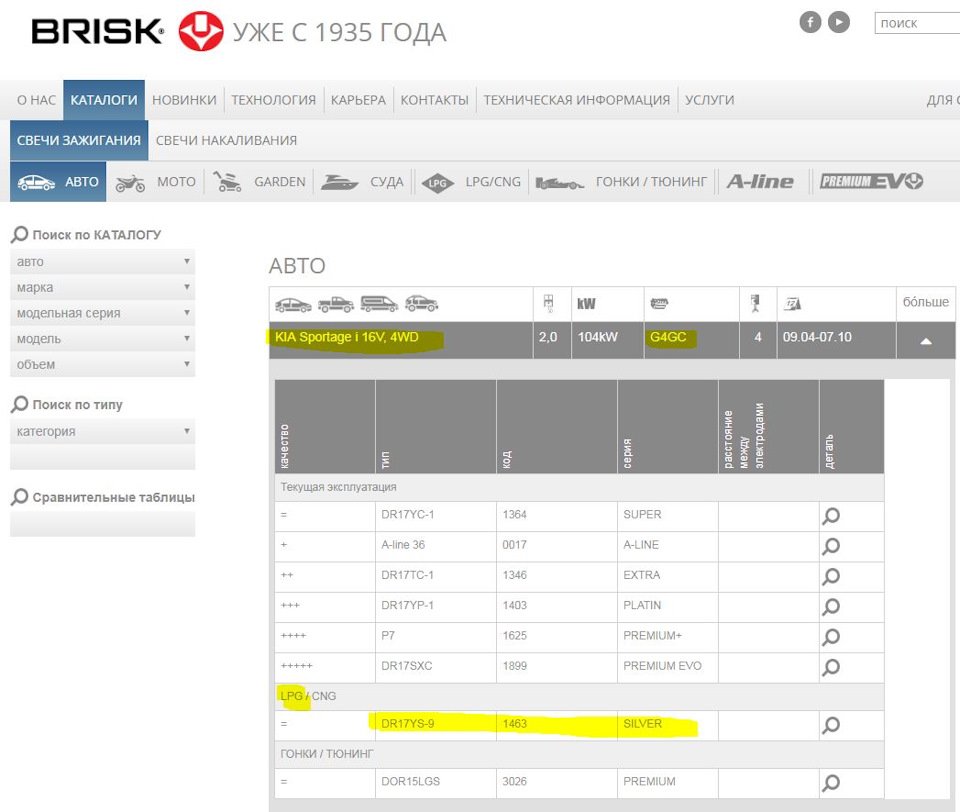960x812 pixels.
Task: View details for DR17YC-1 spark plug
Action: (x=831, y=516)
